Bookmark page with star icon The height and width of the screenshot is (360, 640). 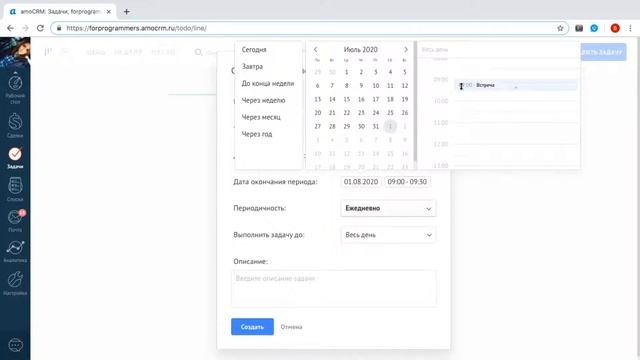point(560,28)
